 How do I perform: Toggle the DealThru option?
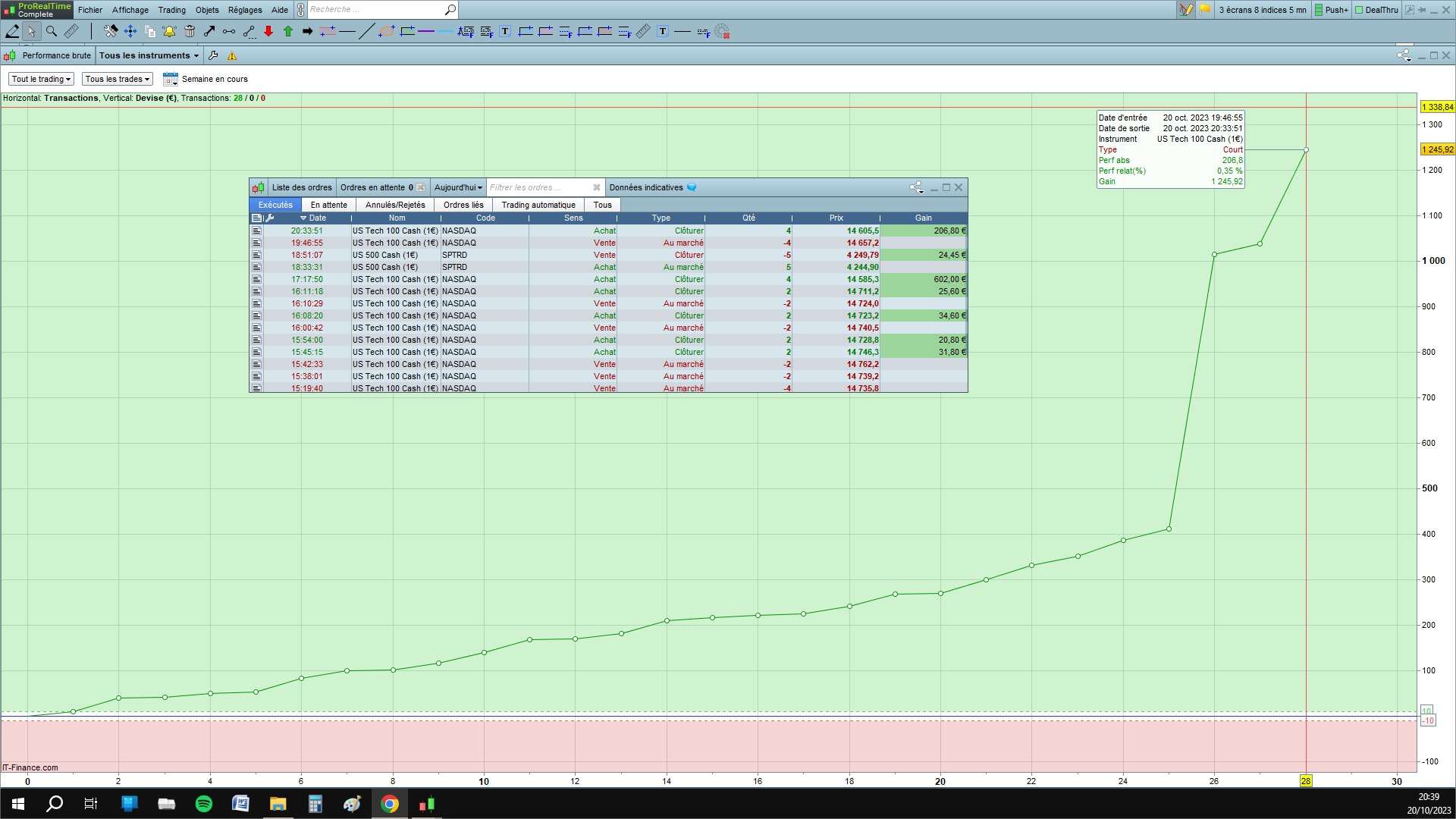point(1376,10)
